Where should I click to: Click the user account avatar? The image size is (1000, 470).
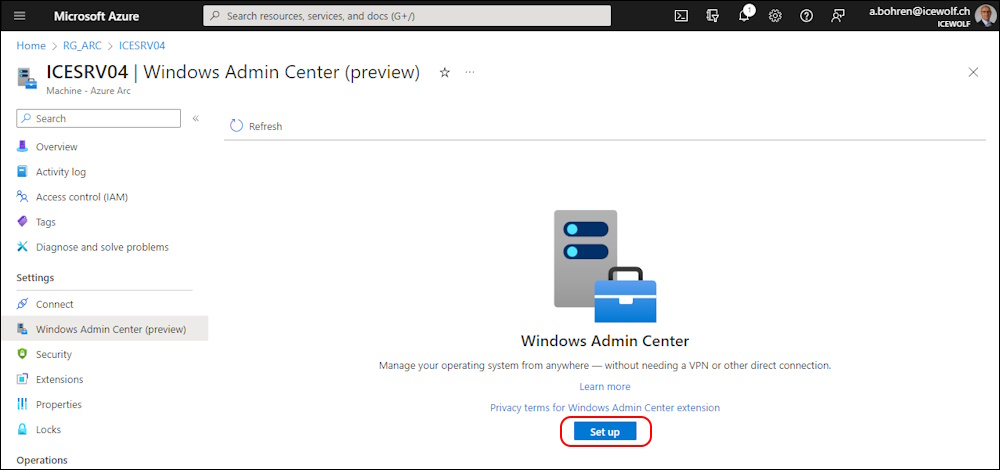point(984,15)
